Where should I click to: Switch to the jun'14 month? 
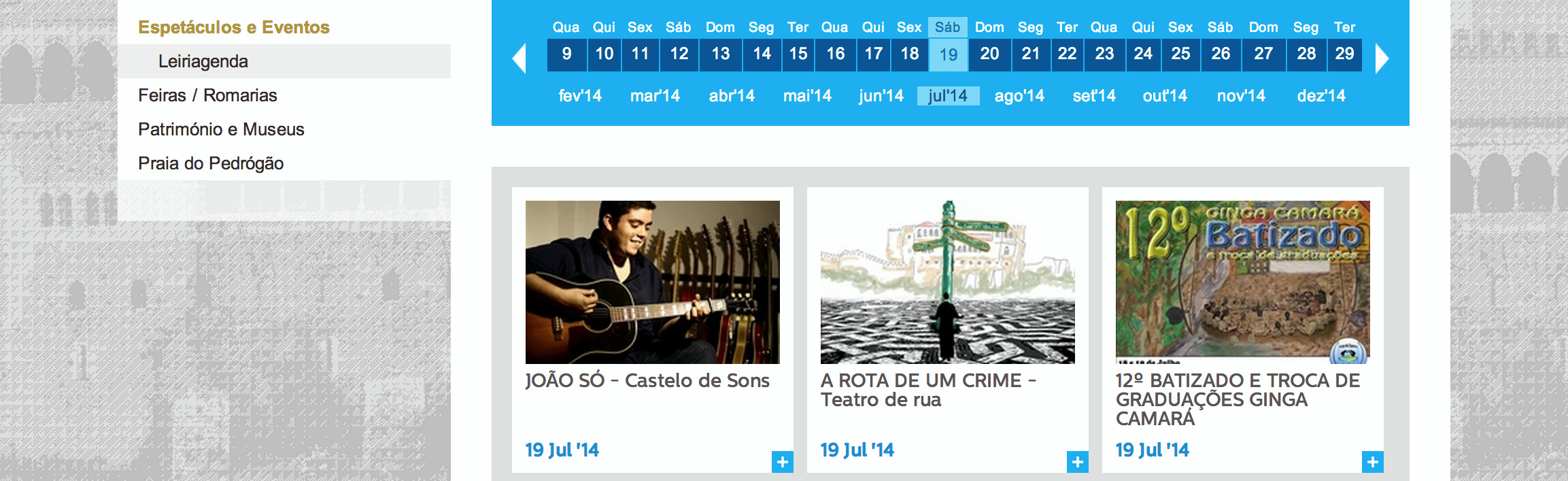point(881,96)
